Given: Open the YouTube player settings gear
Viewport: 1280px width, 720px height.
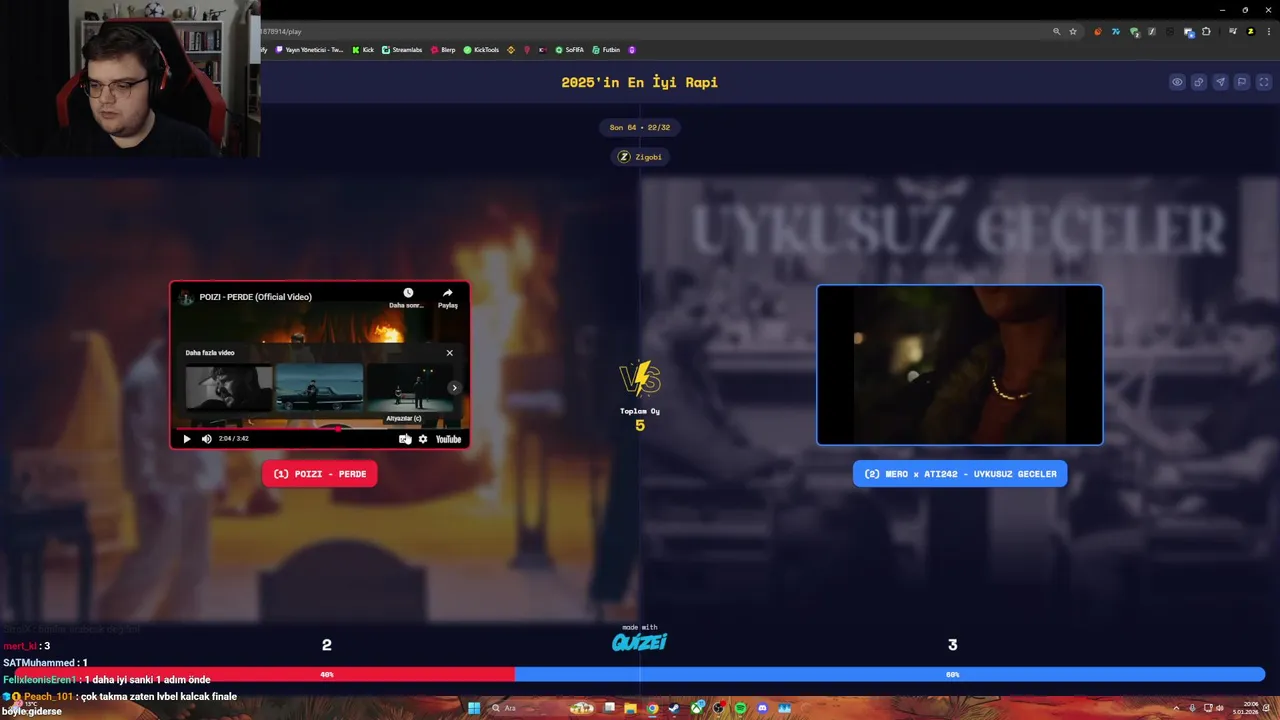Looking at the screenshot, I should (423, 439).
